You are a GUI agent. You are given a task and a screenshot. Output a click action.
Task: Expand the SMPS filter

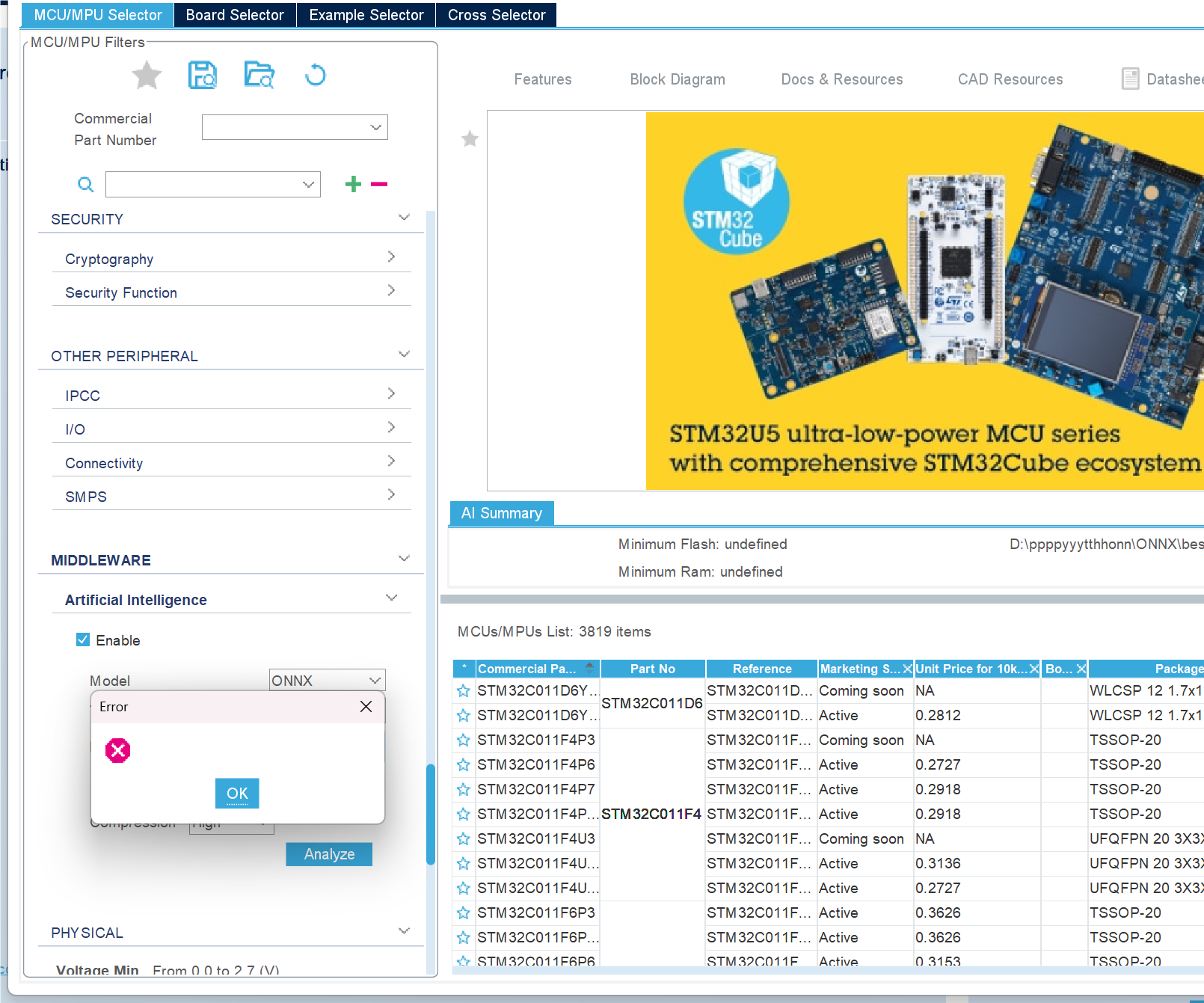click(391, 494)
